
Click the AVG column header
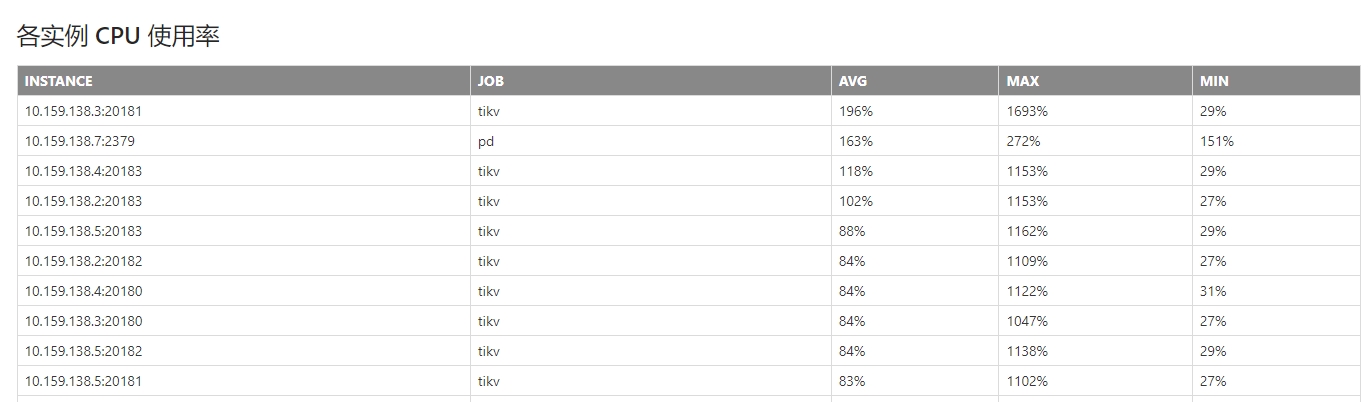(853, 81)
